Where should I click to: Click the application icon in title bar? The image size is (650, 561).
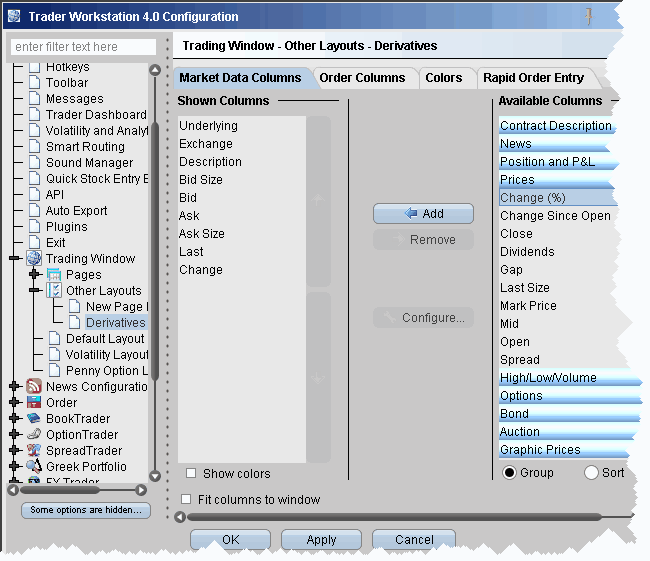click(x=15, y=16)
